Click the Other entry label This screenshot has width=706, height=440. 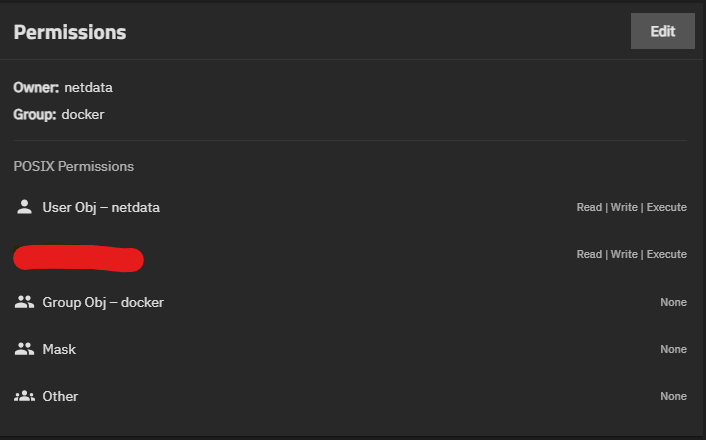click(x=60, y=396)
